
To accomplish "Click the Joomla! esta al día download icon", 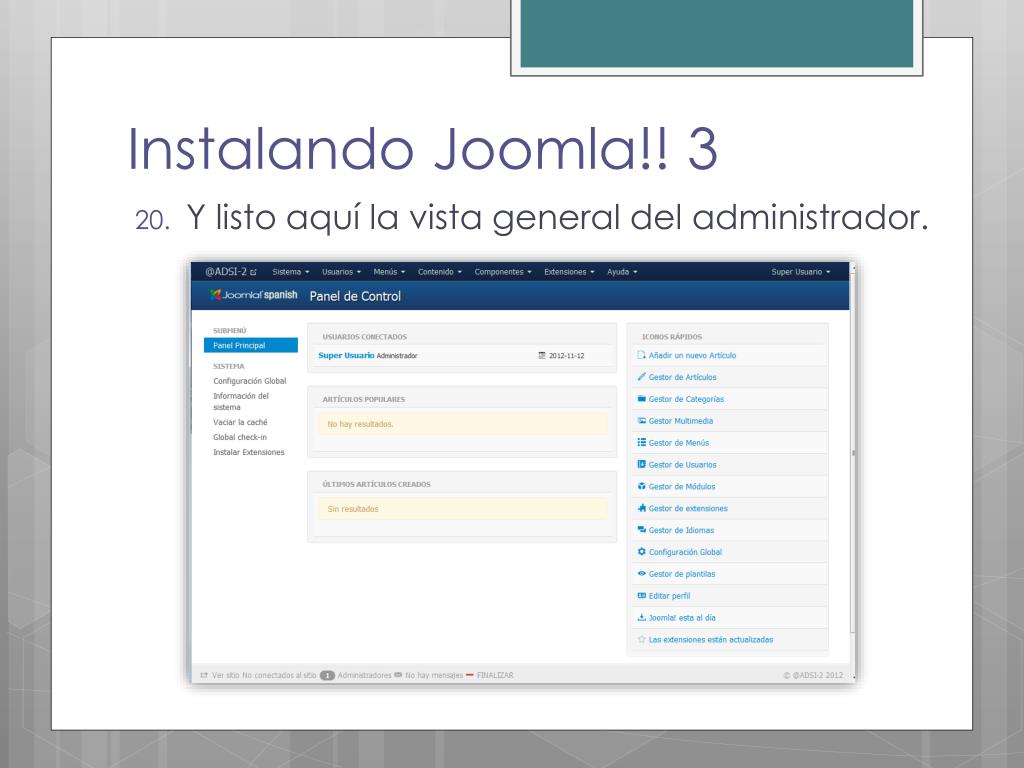I will pos(641,617).
